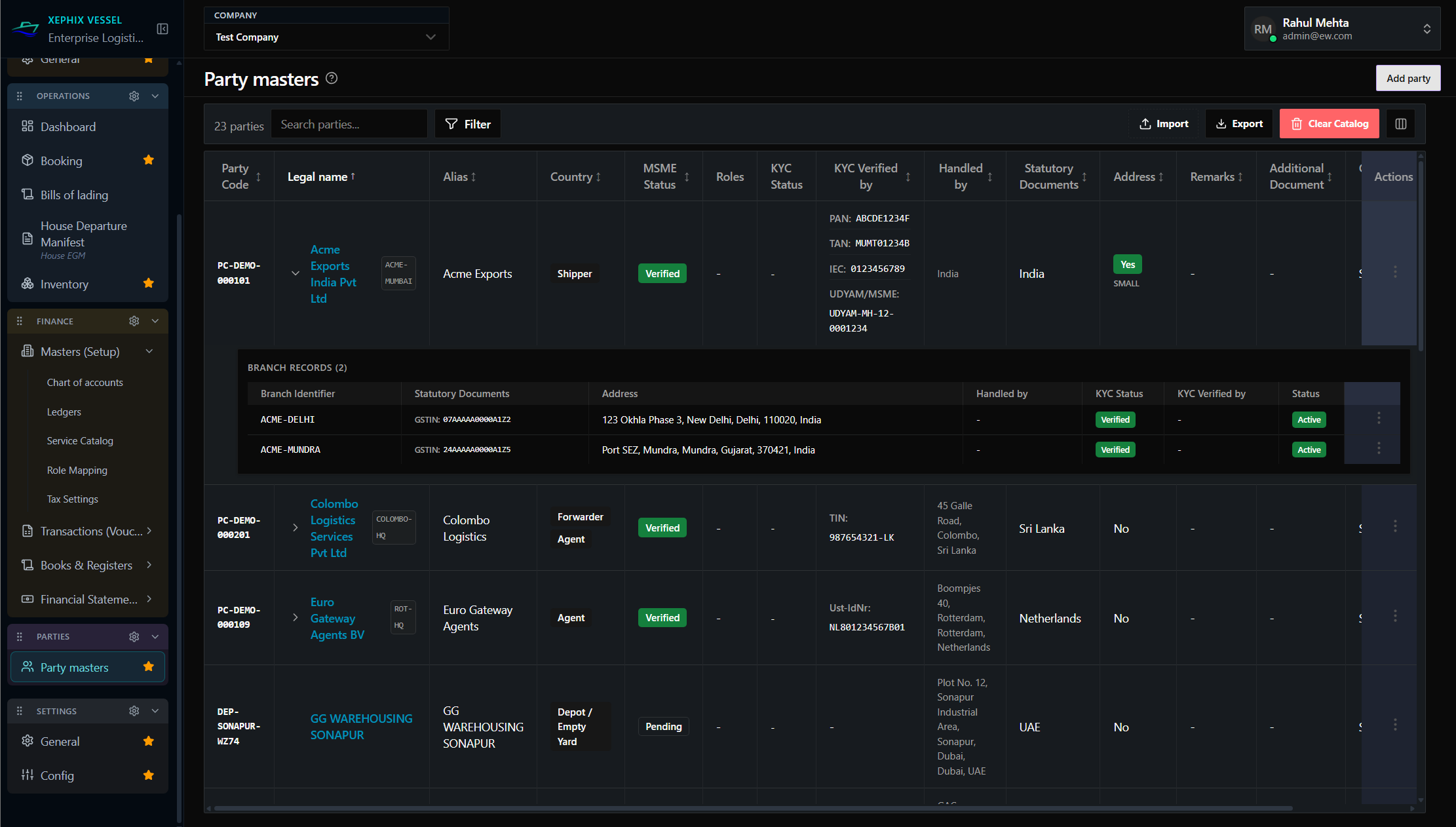Viewport: 1456px width, 827px height.
Task: Collapse the Finance section chevron
Action: (x=155, y=321)
